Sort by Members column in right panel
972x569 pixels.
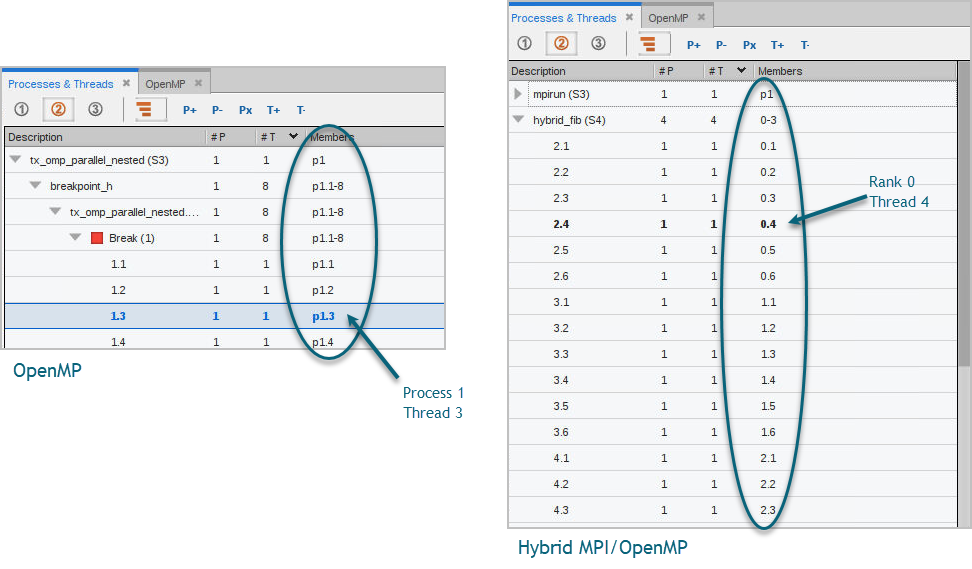[x=780, y=71]
